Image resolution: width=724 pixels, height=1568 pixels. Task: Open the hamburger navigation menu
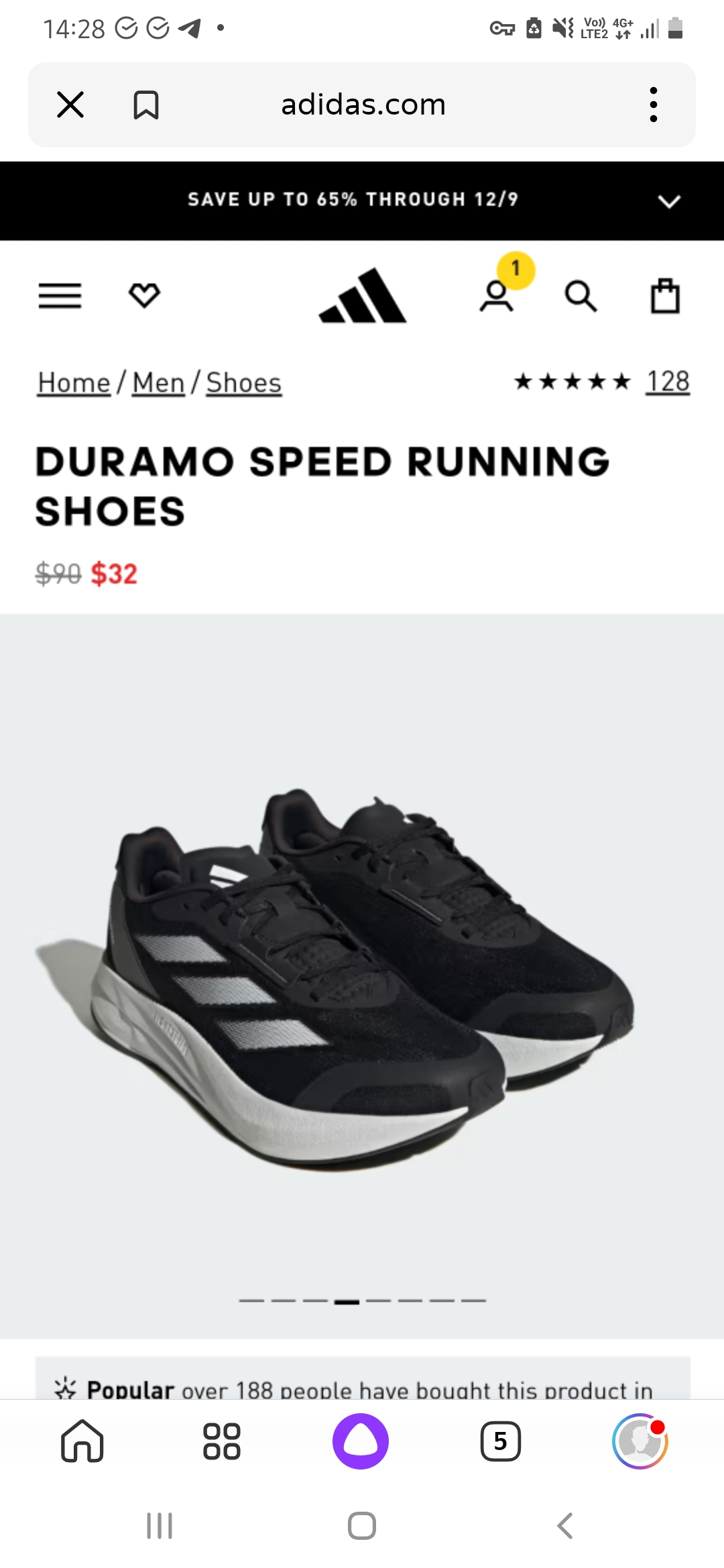pos(60,296)
